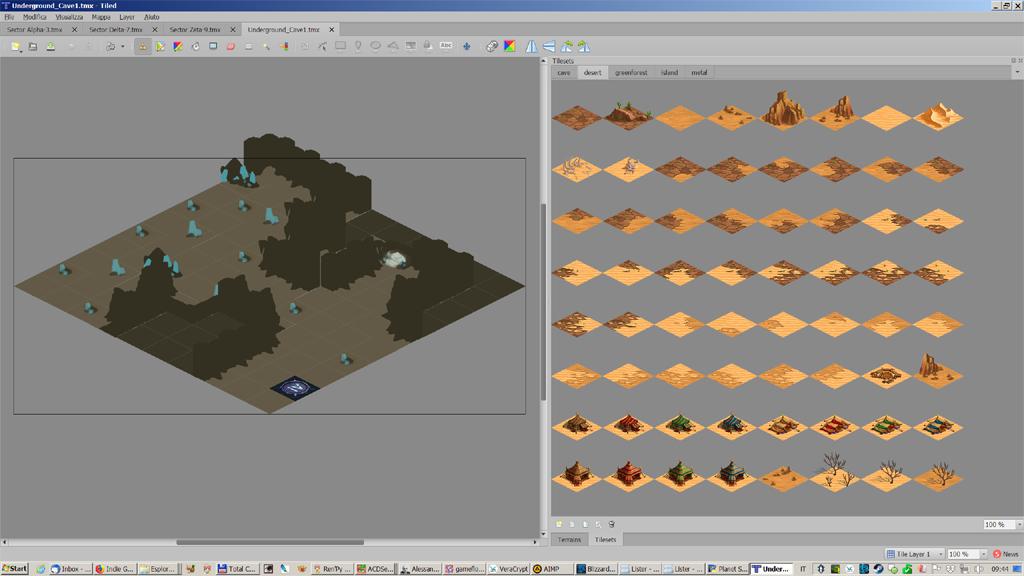
Task: Select the Insert Ellipse object tool
Action: [376, 46]
